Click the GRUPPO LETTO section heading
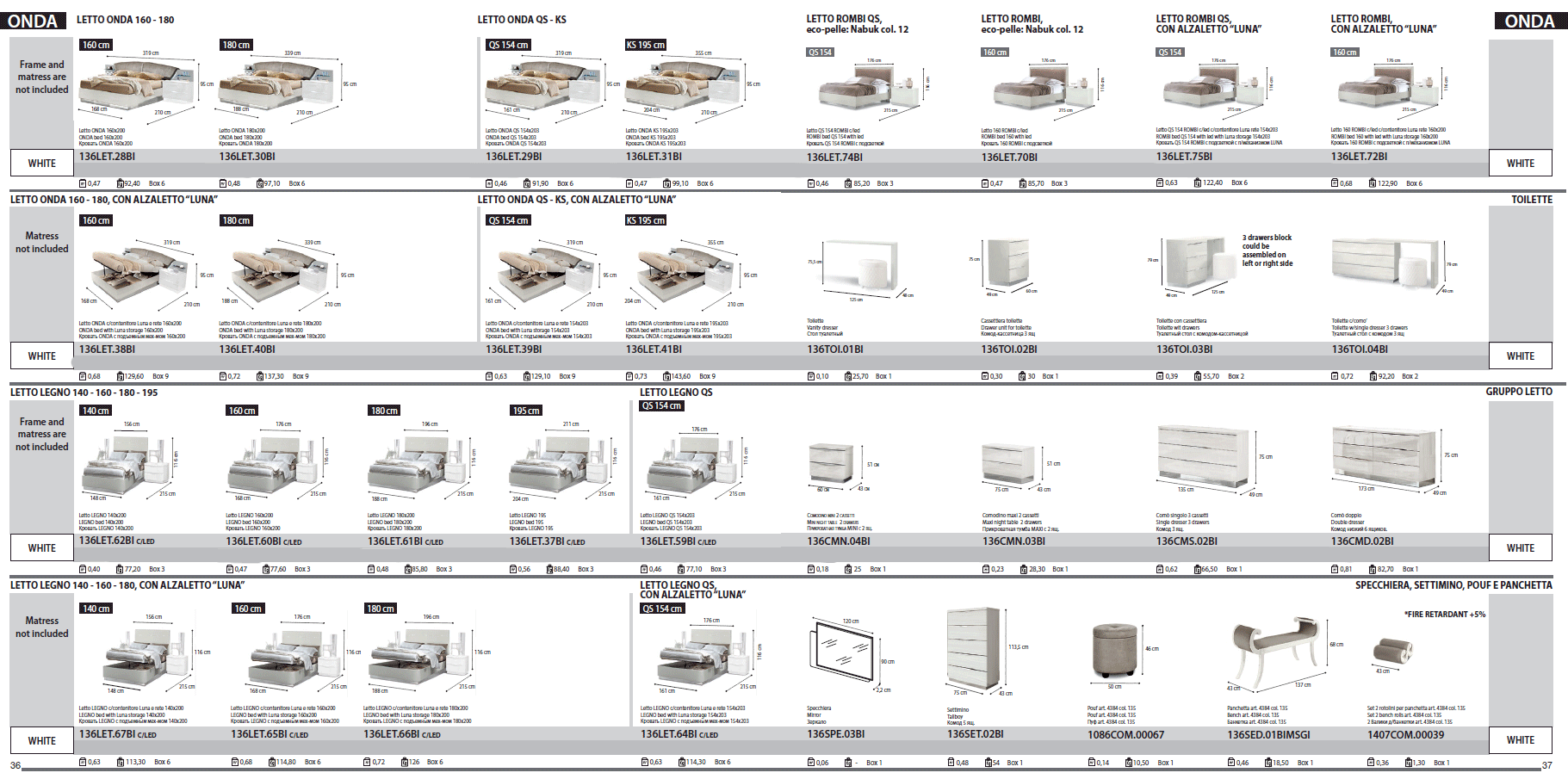The width and height of the screenshot is (1568, 779). [1518, 392]
